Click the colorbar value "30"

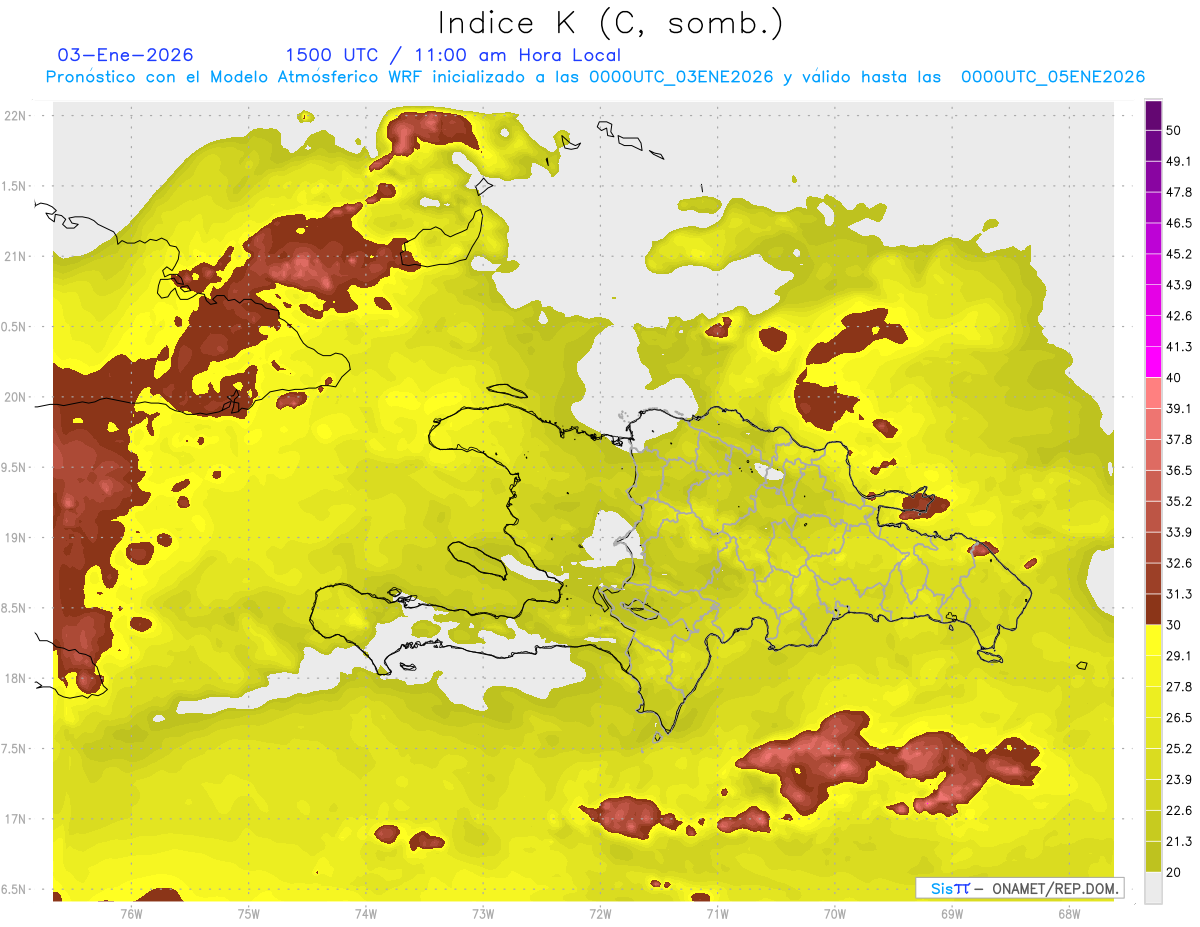pyautogui.click(x=1174, y=624)
